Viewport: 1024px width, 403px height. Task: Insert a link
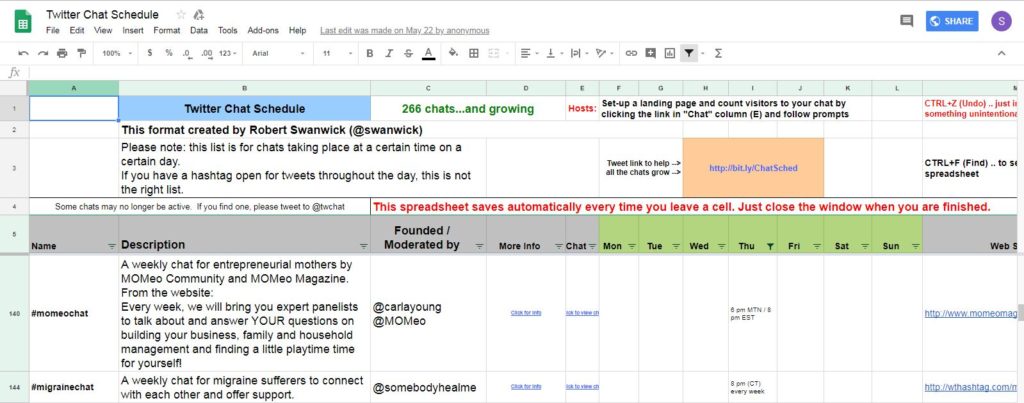click(631, 53)
